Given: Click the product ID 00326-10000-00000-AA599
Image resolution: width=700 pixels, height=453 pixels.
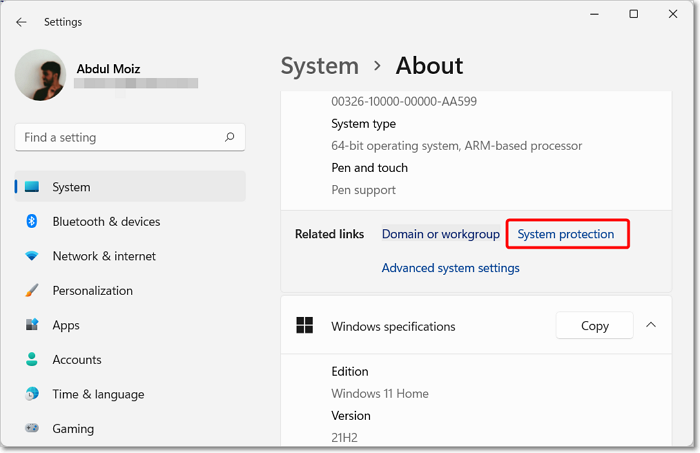Looking at the screenshot, I should click(404, 101).
